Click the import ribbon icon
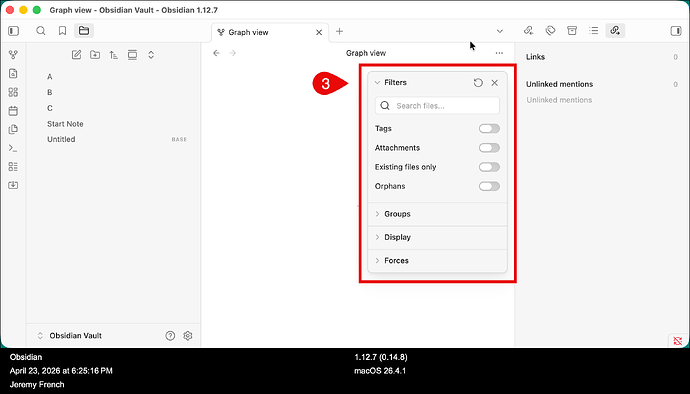 coord(13,185)
